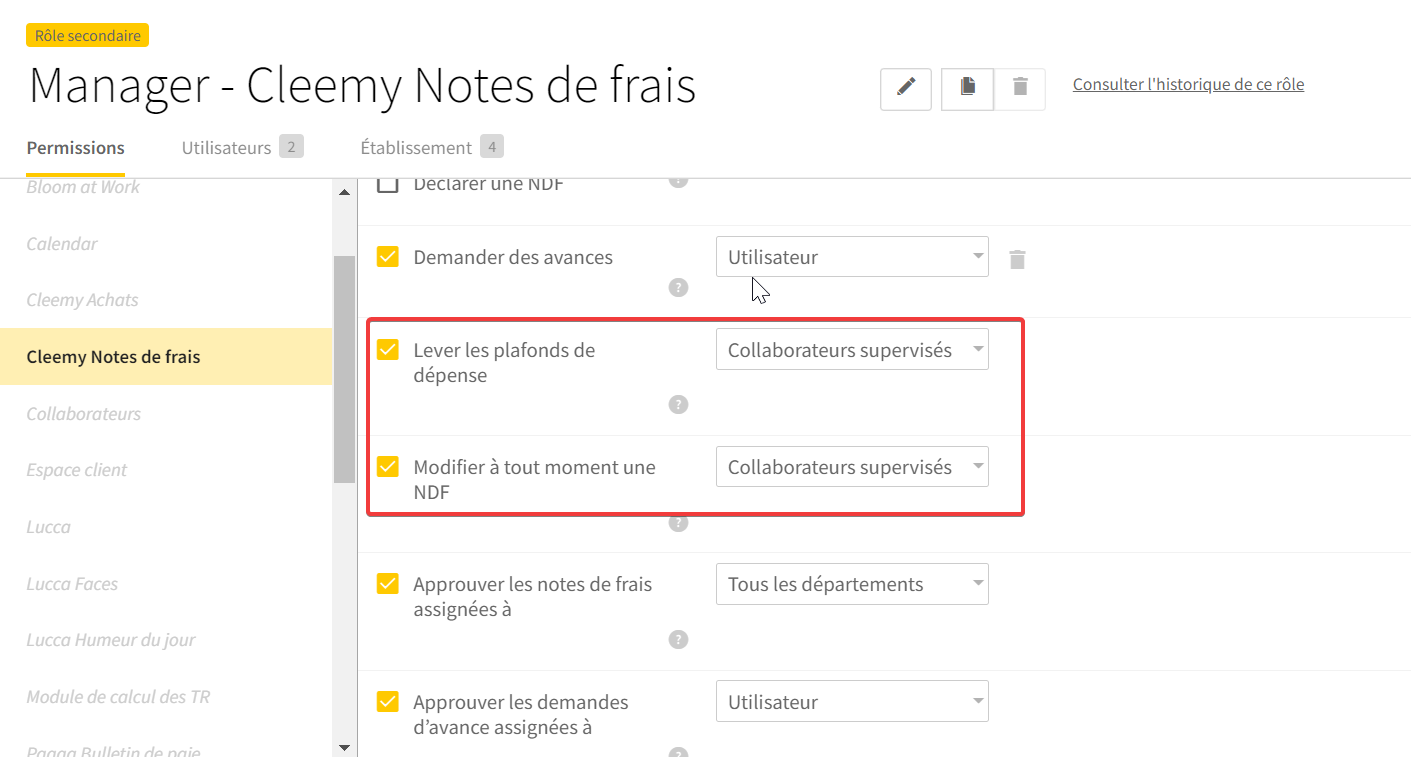1411x757 pixels.
Task: Click the pencil edit role icon
Action: [x=906, y=88]
